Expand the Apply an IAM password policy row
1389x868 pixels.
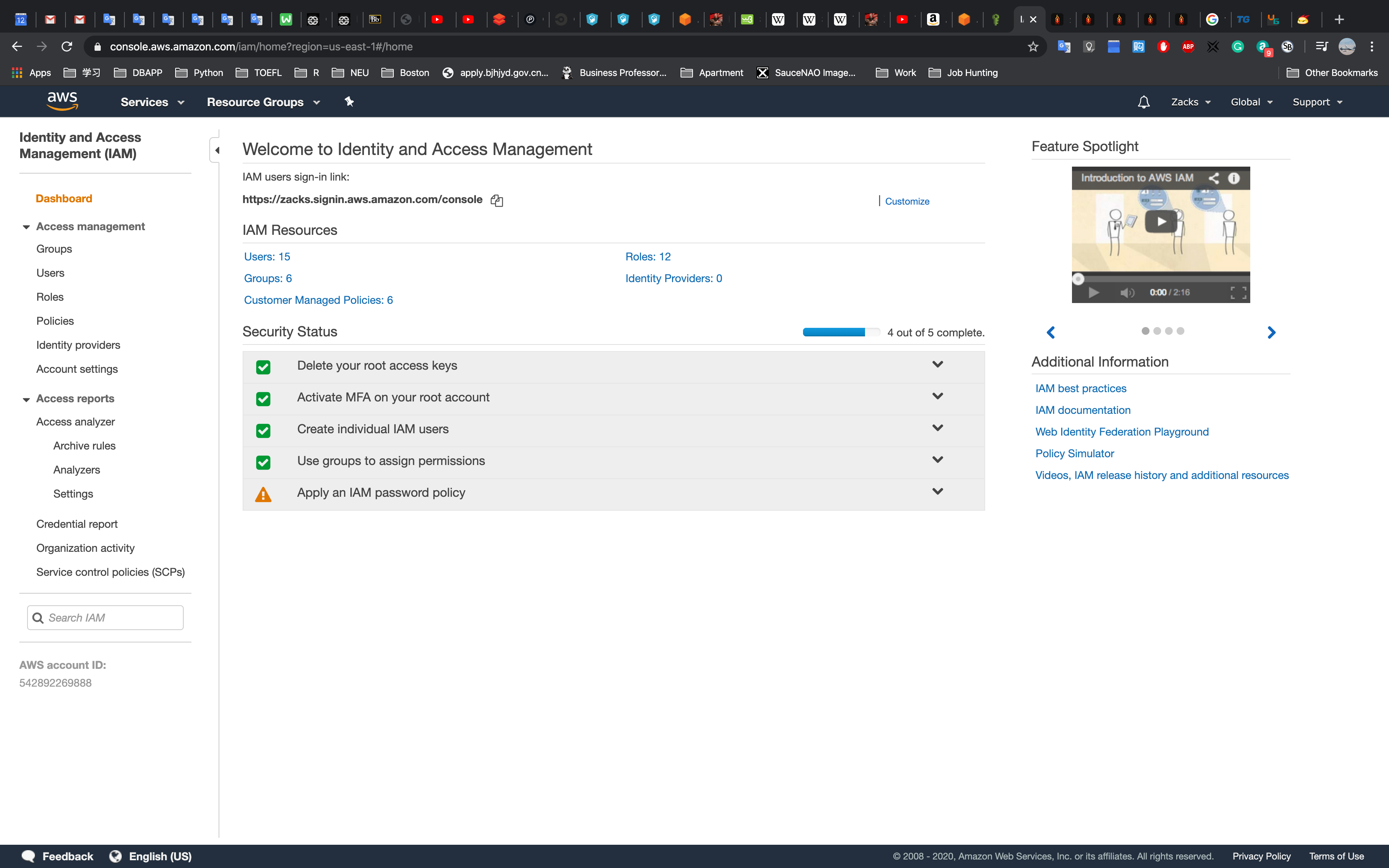[937, 491]
